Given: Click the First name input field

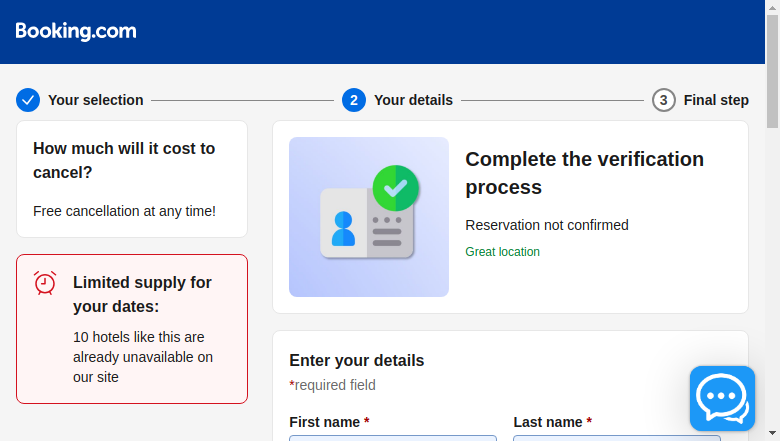Looking at the screenshot, I should click(x=393, y=438).
